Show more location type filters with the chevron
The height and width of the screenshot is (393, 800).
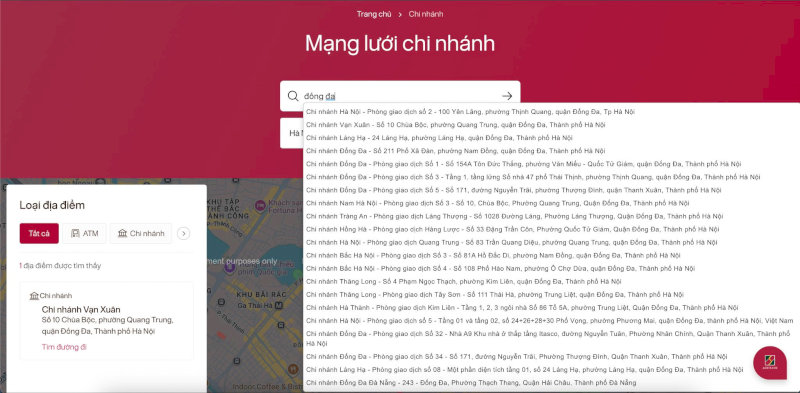(x=184, y=233)
